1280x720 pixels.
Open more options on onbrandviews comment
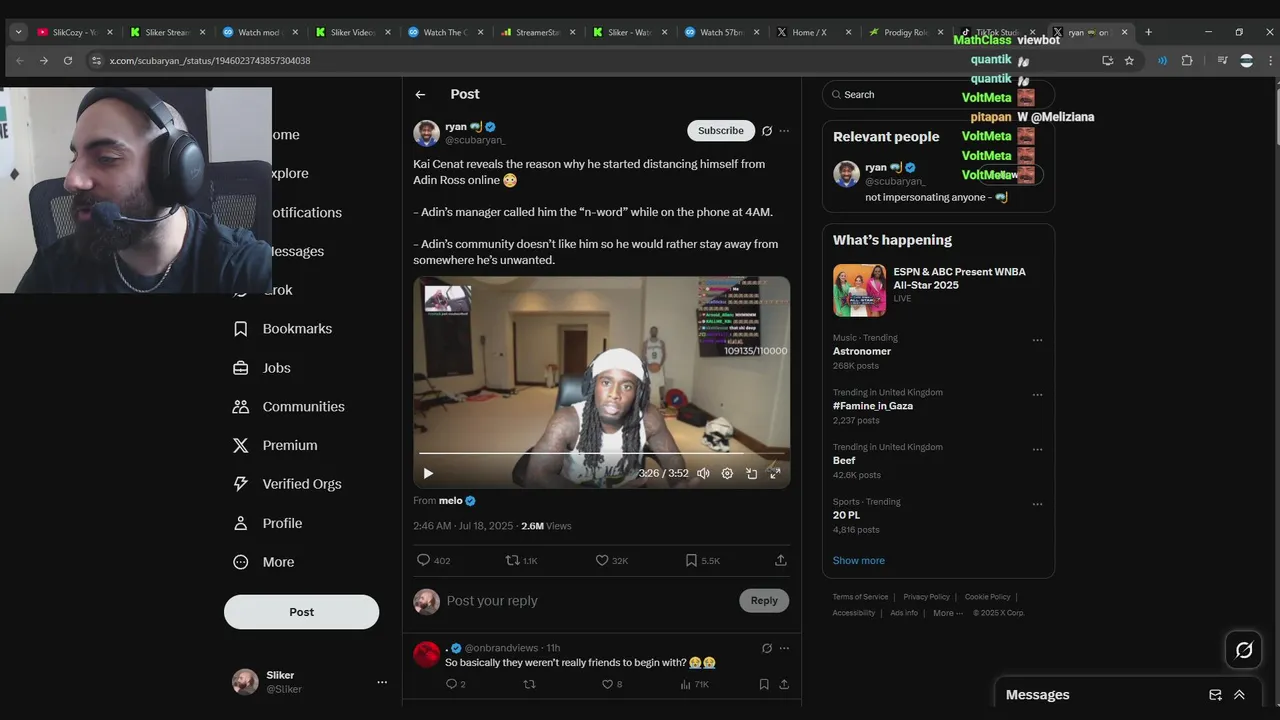[784, 648]
